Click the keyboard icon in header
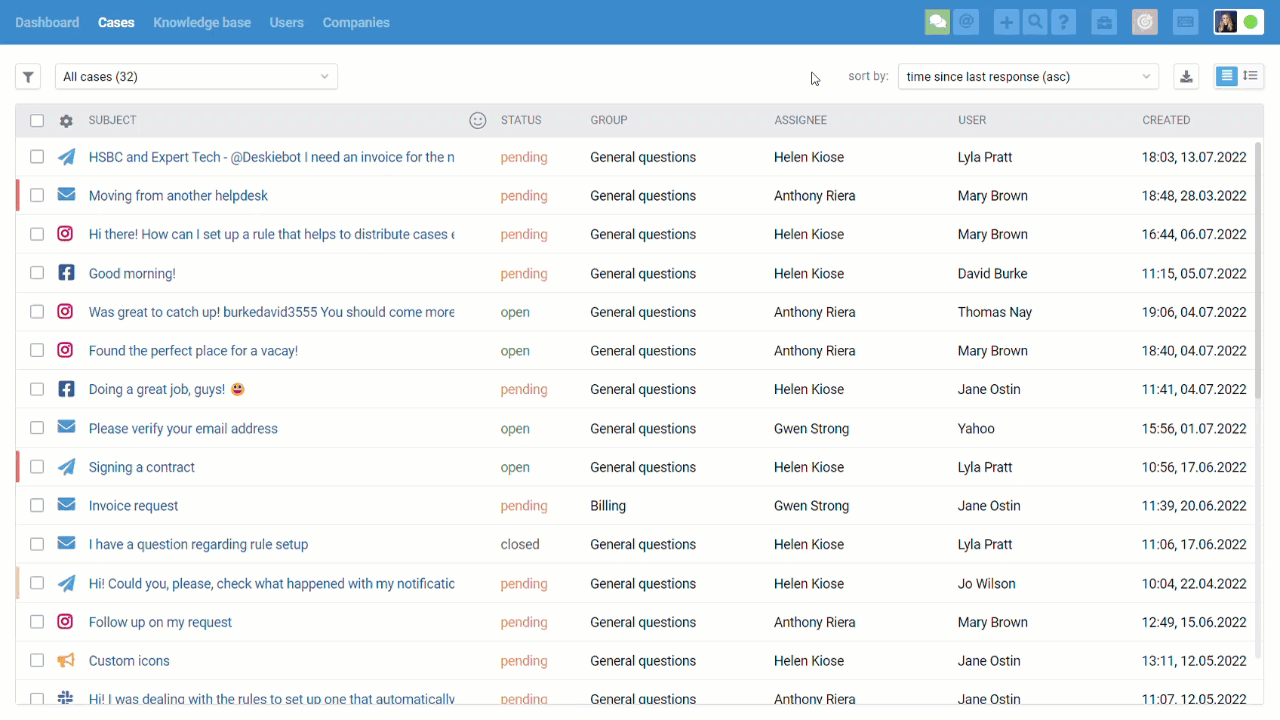Image resolution: width=1280 pixels, height=720 pixels. (x=1185, y=22)
